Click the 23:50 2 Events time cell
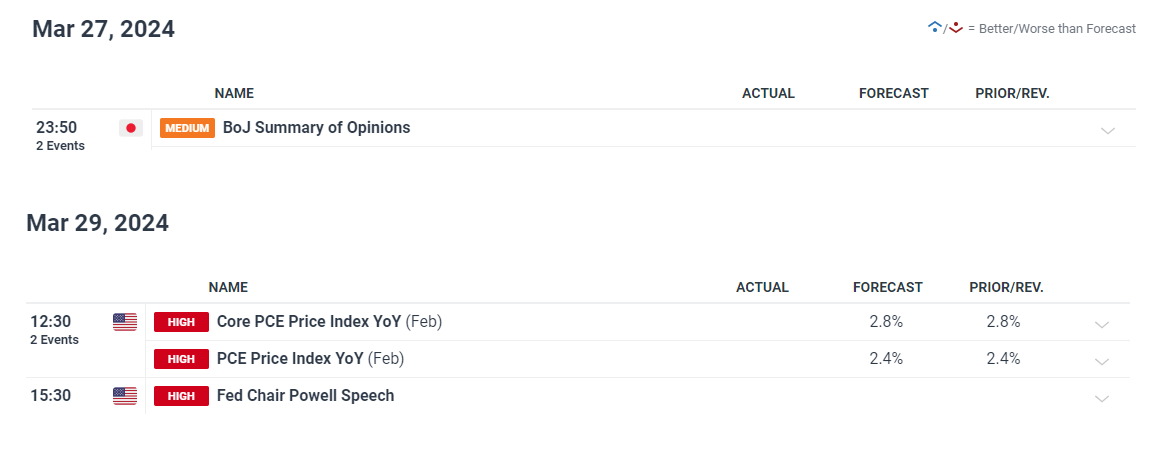Viewport: 1160px width, 476px height. [60, 135]
